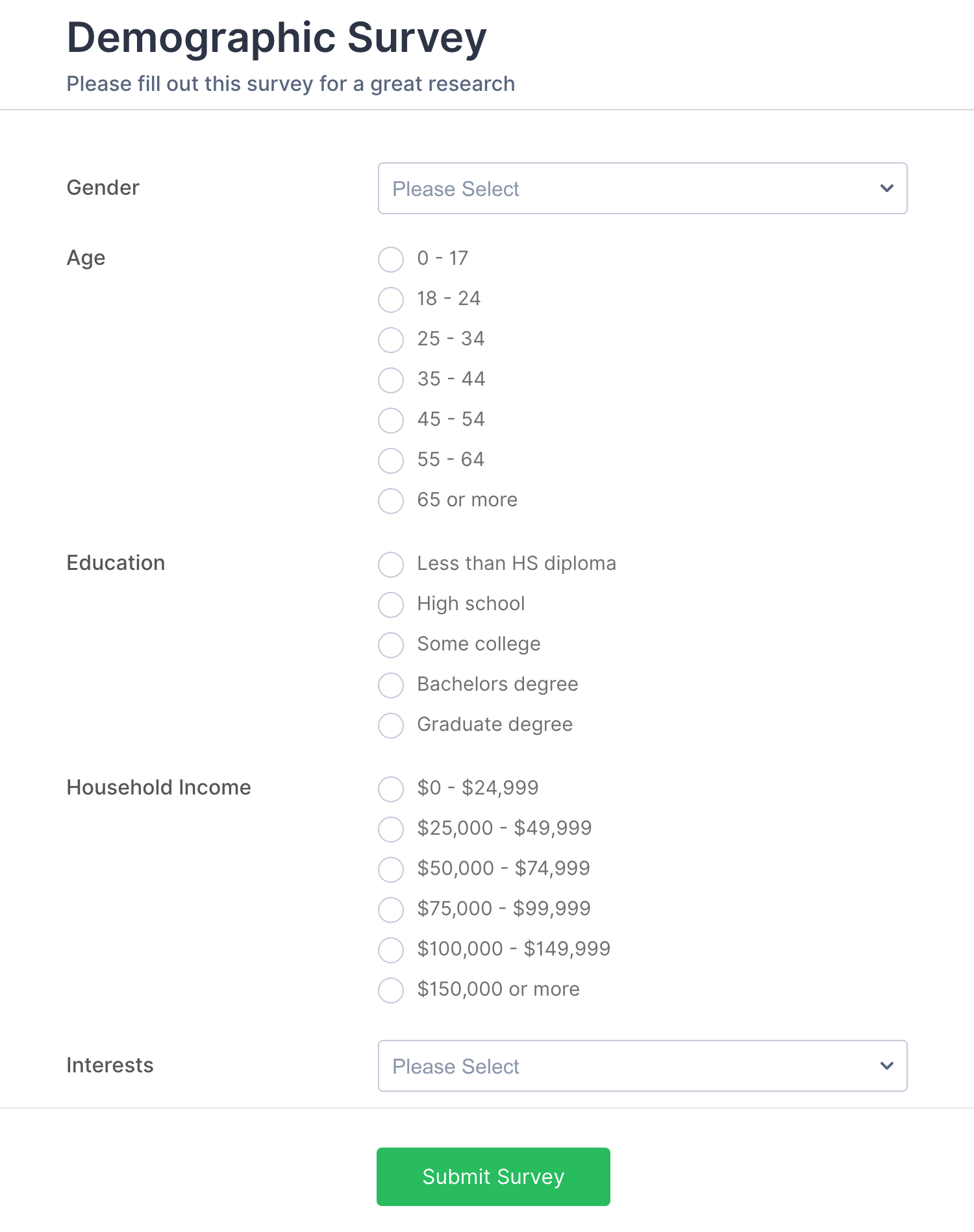
Task: Select age range 35 - 44
Action: click(x=391, y=380)
